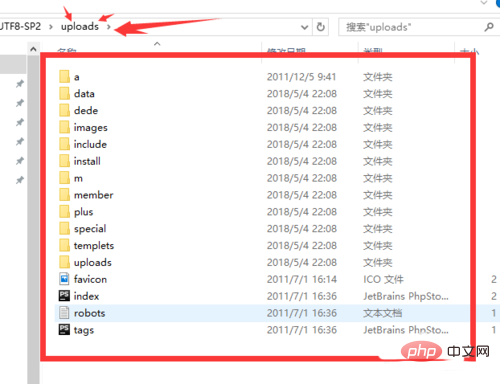Image resolution: width=500 pixels, height=384 pixels.
Task: Open the data folder icon
Action: 64,93
